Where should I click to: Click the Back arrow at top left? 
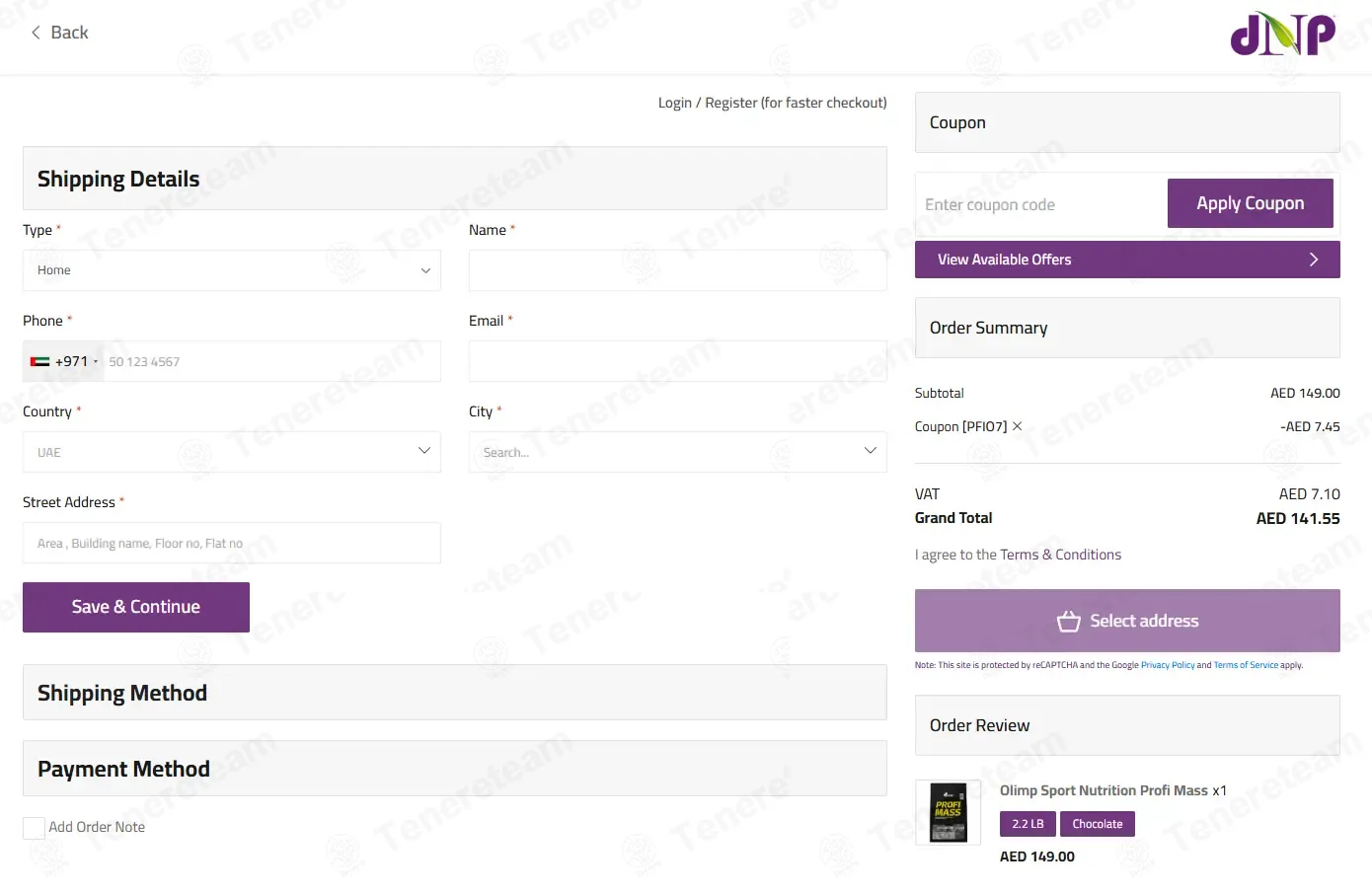[37, 33]
